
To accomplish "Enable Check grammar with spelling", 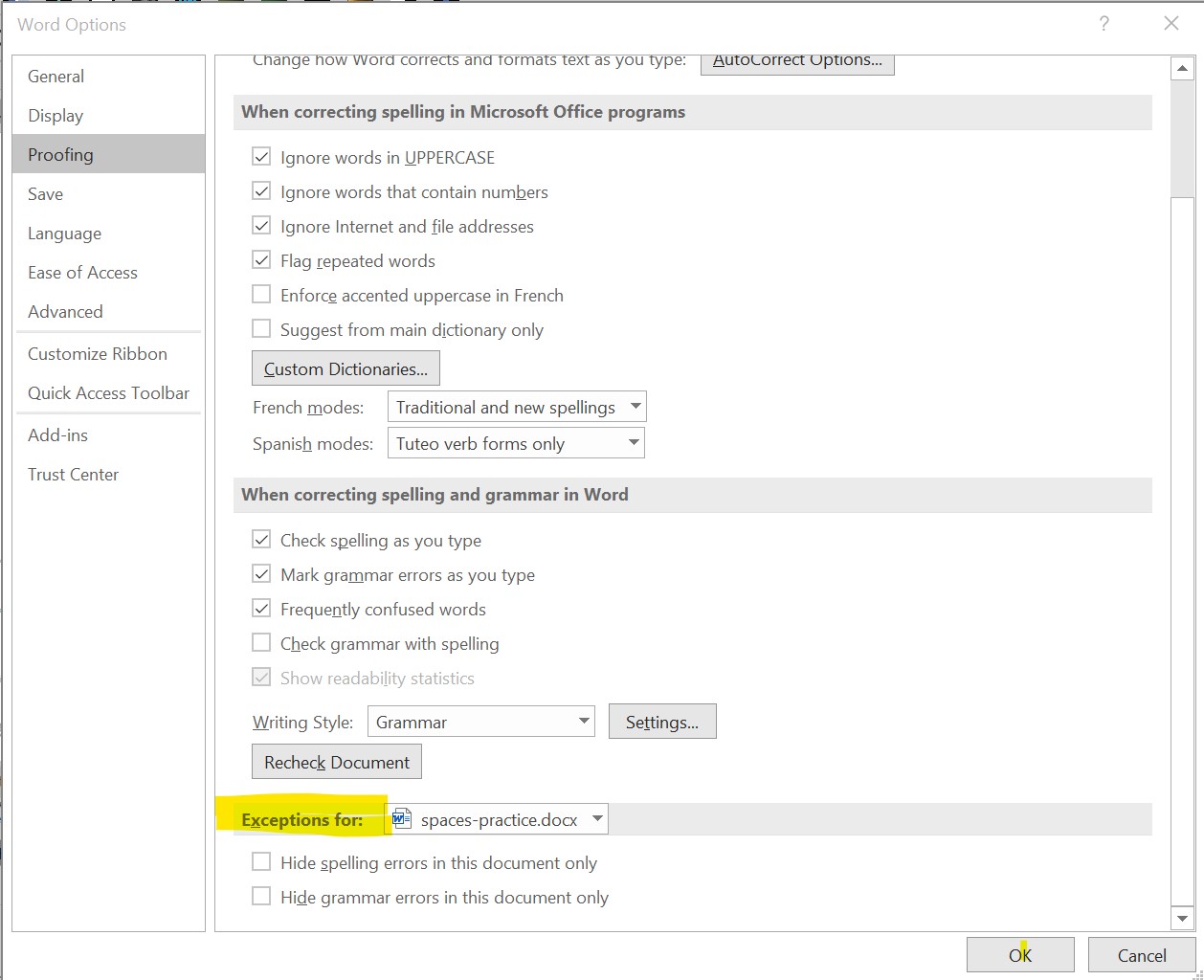I will 261,643.
